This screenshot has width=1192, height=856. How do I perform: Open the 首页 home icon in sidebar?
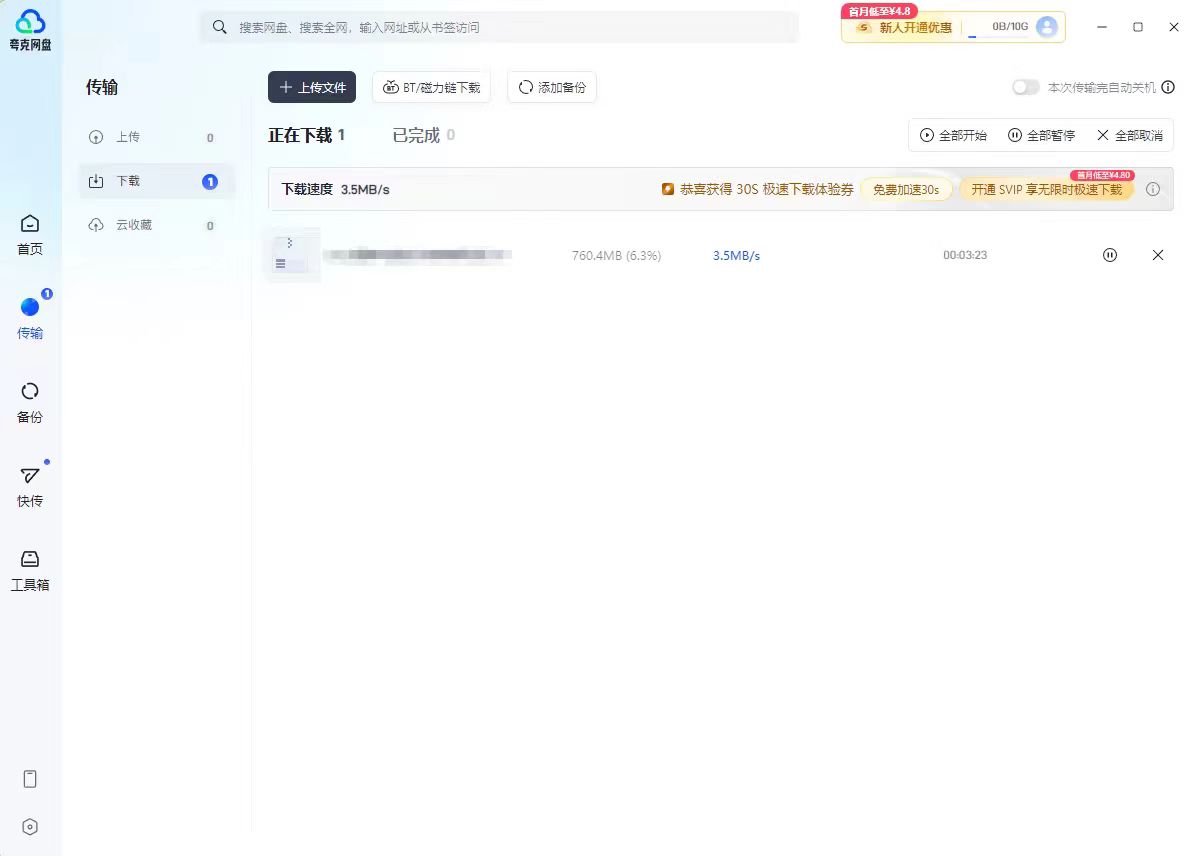click(x=30, y=234)
